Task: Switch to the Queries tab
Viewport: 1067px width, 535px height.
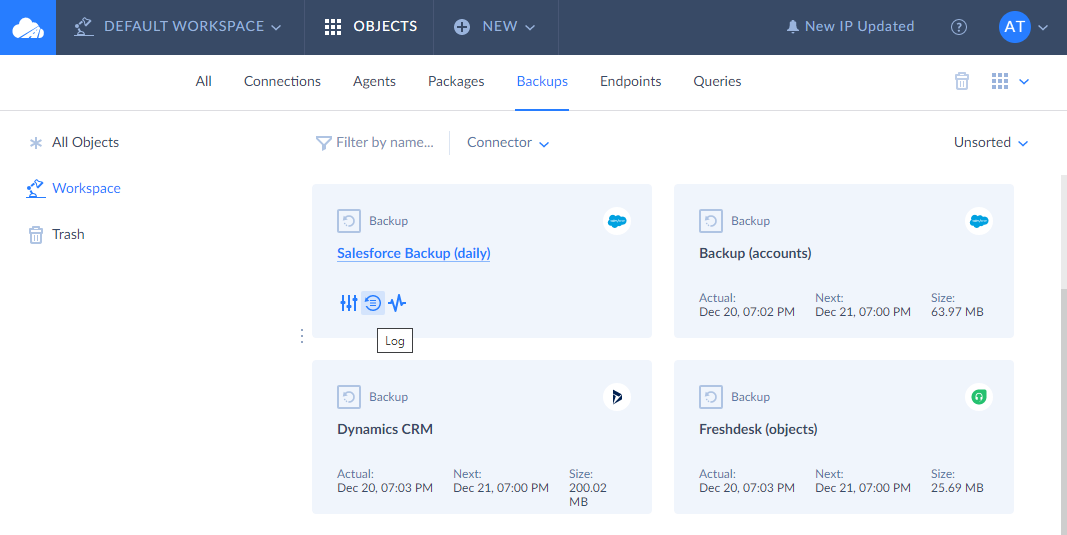Action: [x=717, y=81]
